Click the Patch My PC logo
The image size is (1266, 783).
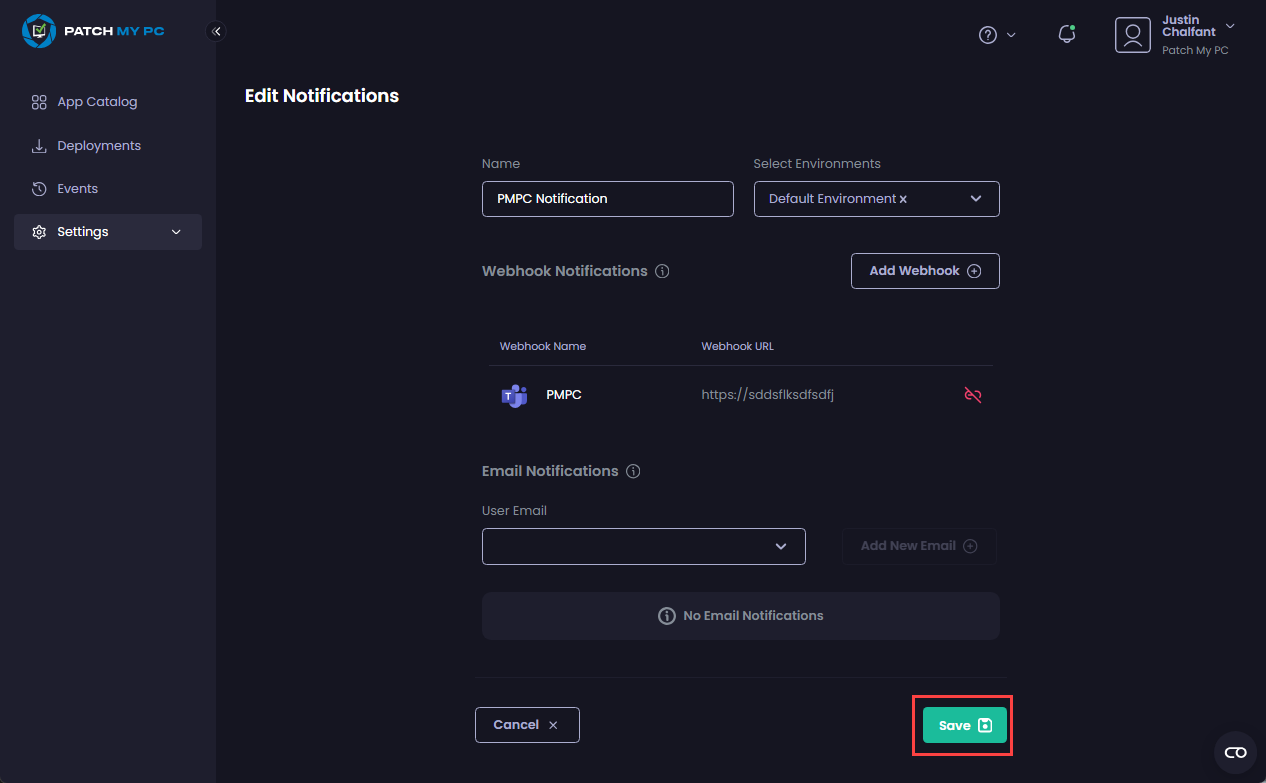point(93,31)
